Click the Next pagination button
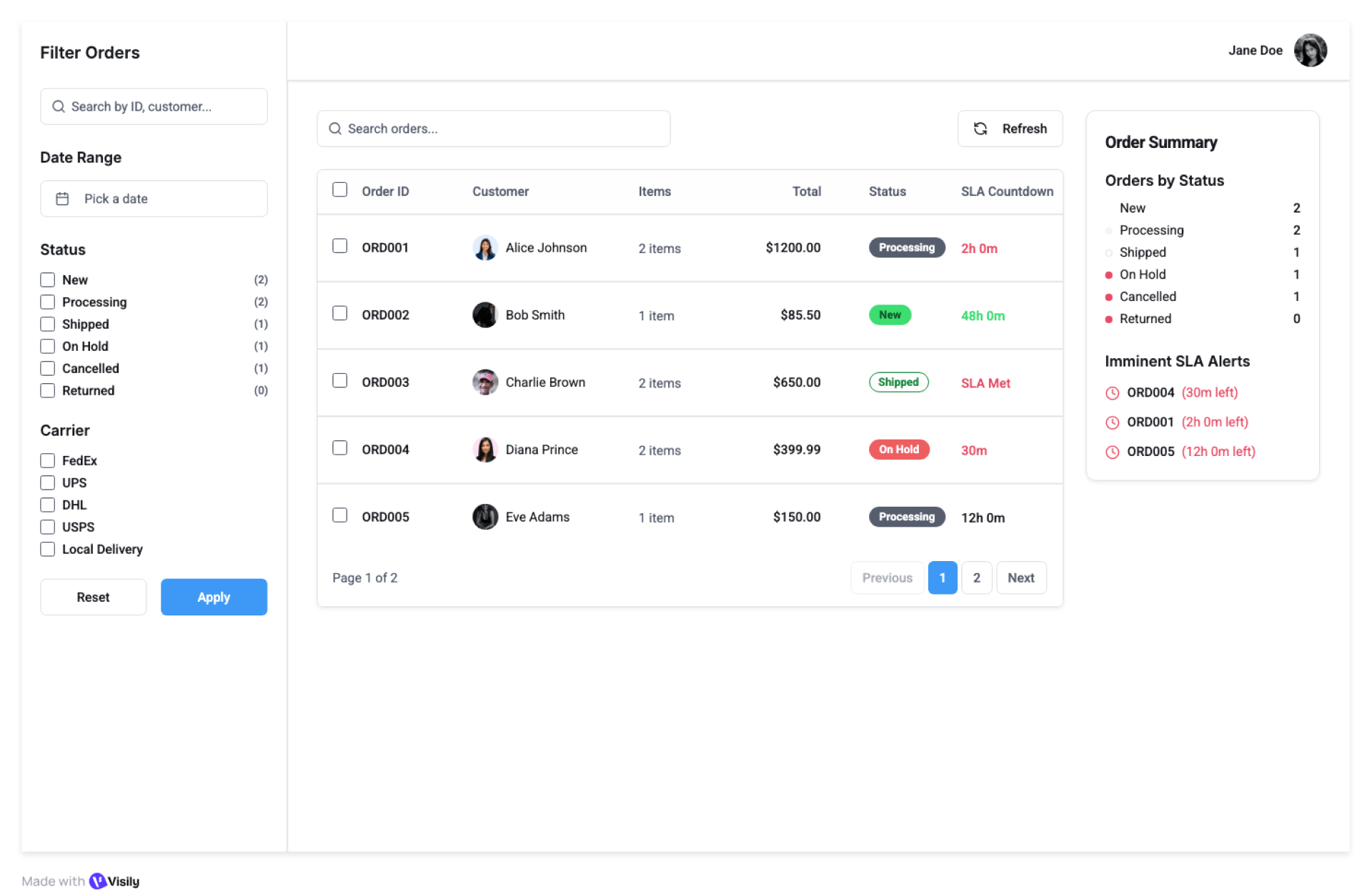 tap(1020, 578)
